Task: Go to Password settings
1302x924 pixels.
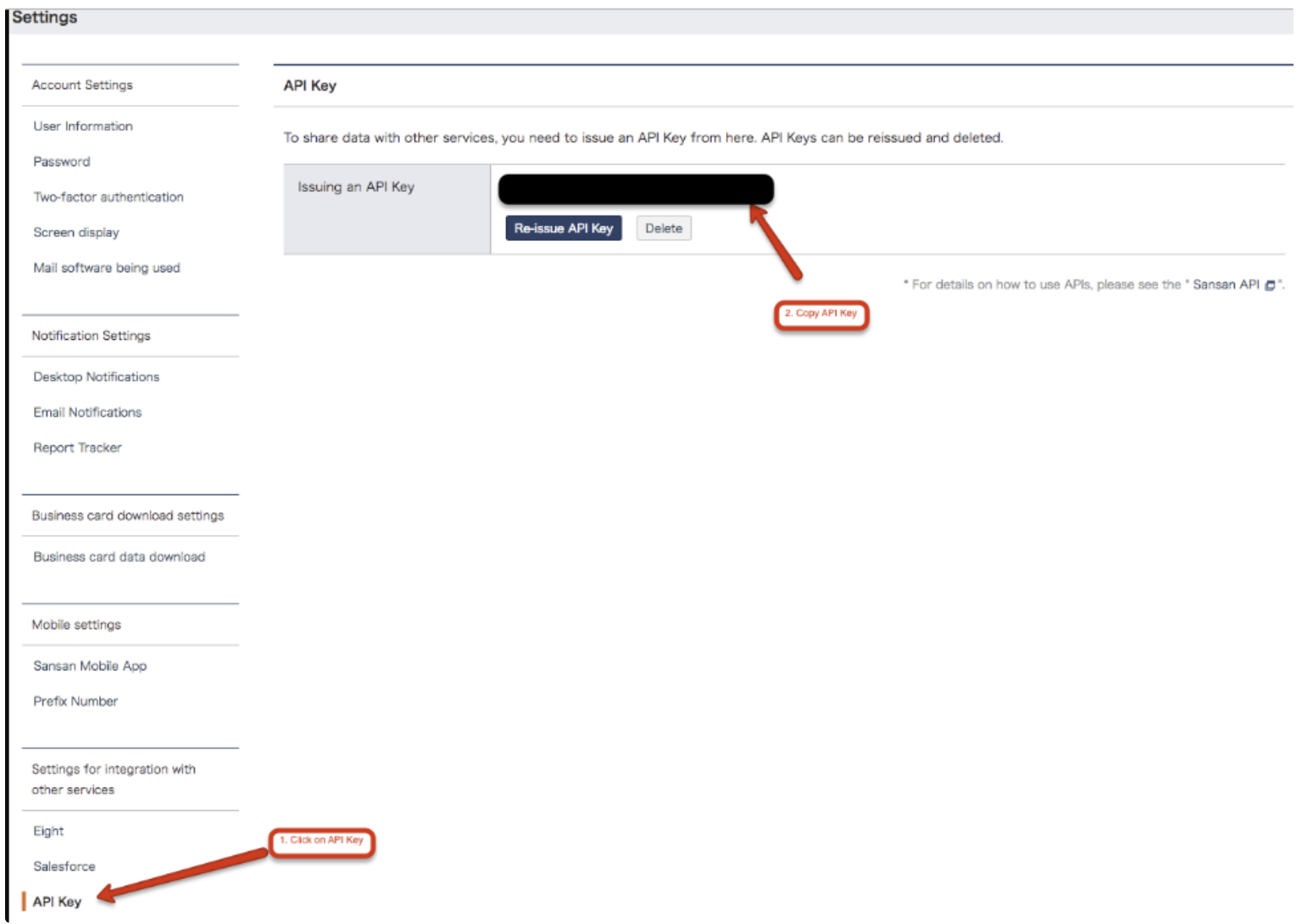Action: pyautogui.click(x=62, y=162)
